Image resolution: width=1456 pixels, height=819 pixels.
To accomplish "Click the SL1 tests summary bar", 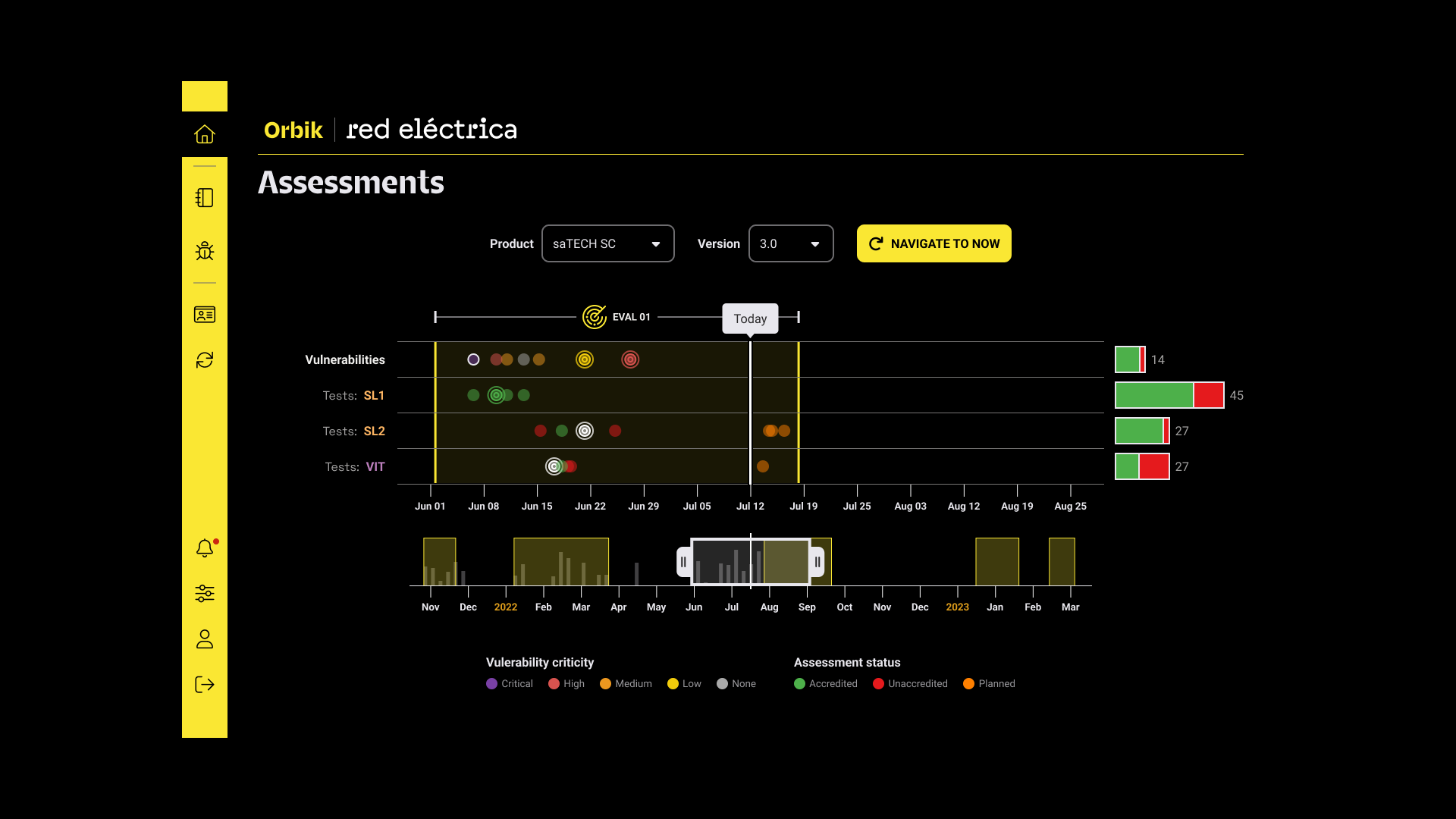I will [x=1169, y=395].
